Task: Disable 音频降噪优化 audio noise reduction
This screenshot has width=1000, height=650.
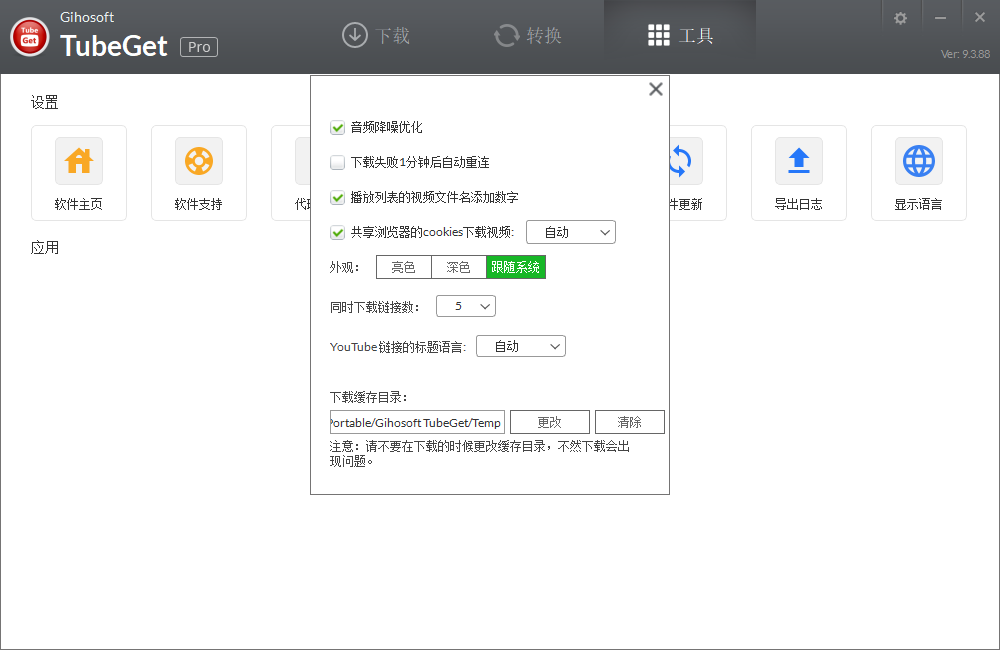Action: coord(337,128)
